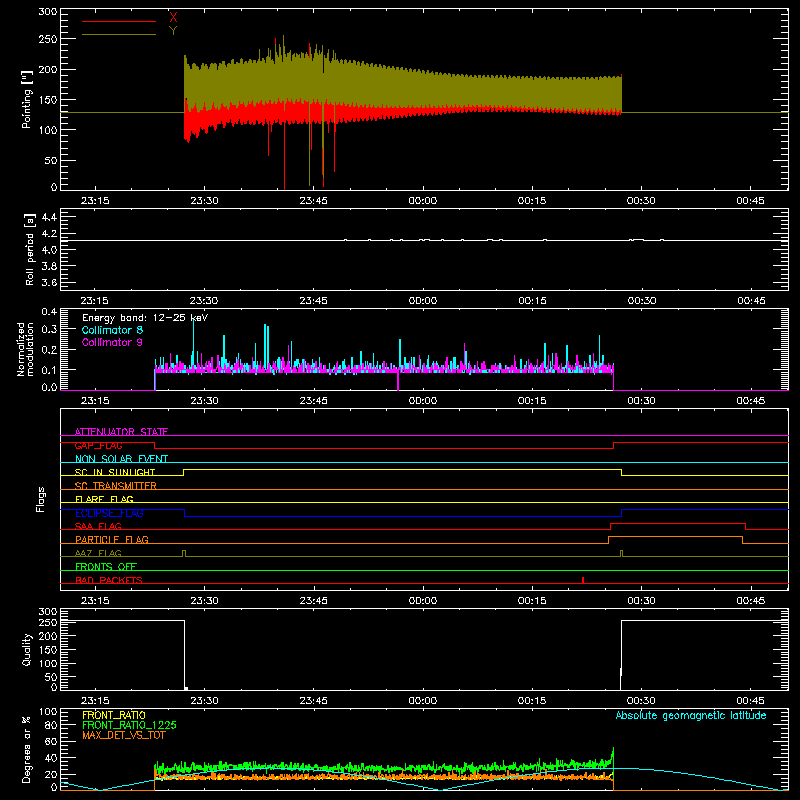Click the PARTICLE_FLAG label
The height and width of the screenshot is (800, 800).
(x=112, y=539)
